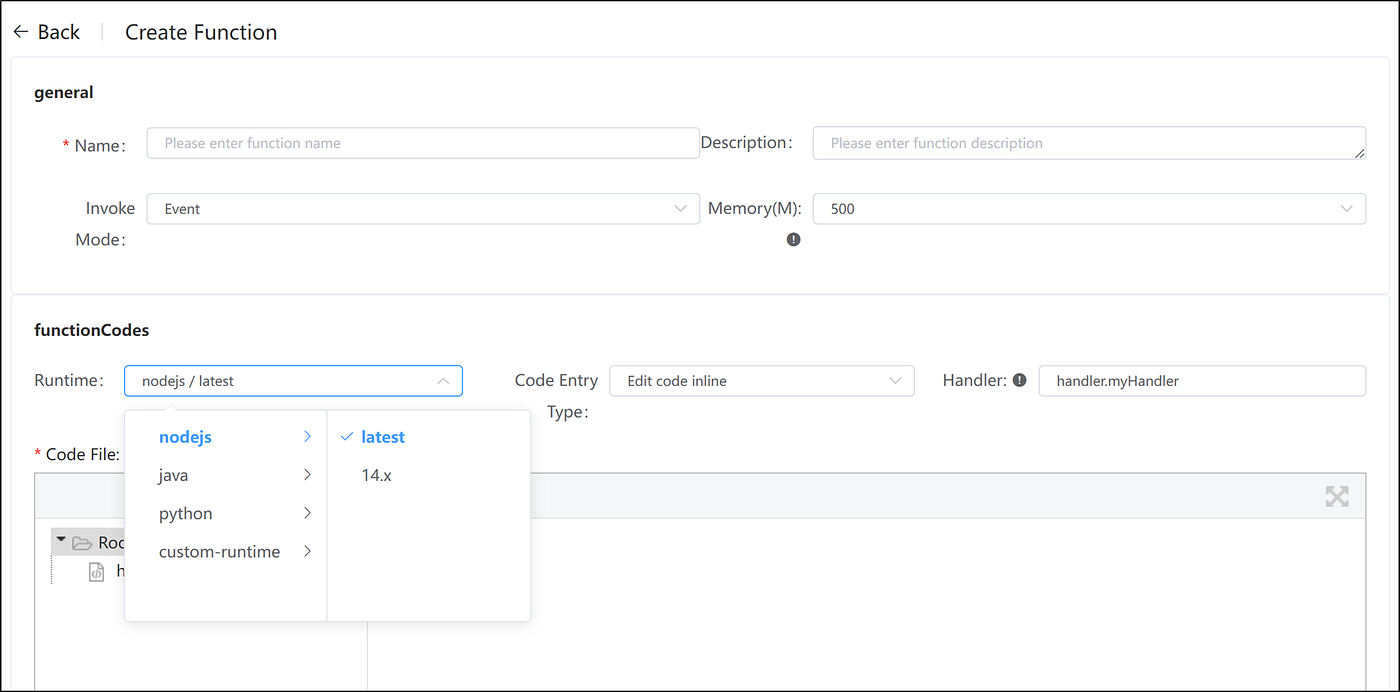This screenshot has width=1400, height=692.
Task: Select the latest version option
Action: 383,437
